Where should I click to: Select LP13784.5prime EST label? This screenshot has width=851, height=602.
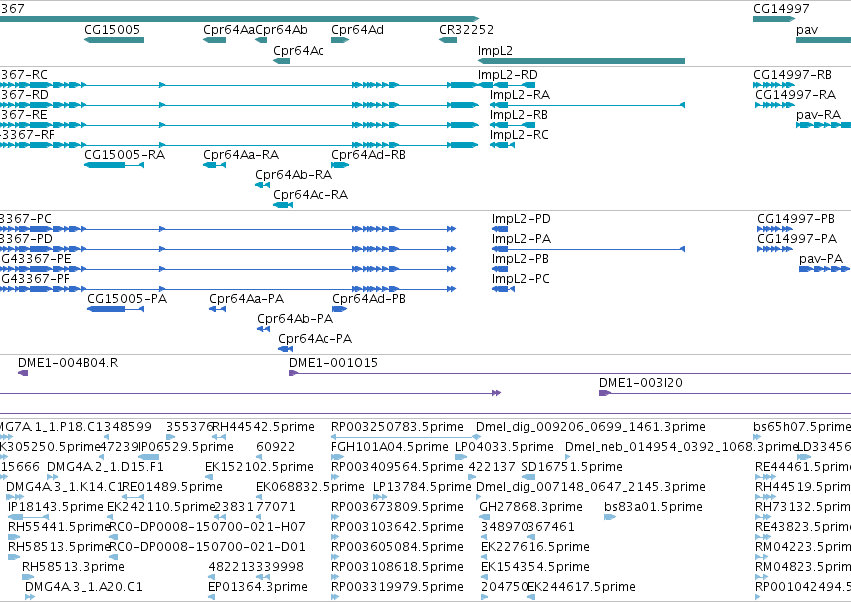(422, 487)
